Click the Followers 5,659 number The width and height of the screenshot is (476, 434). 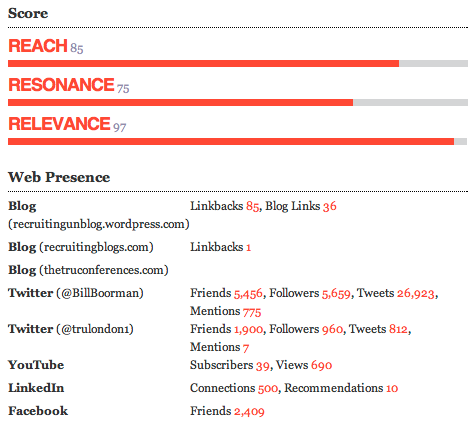coord(336,294)
